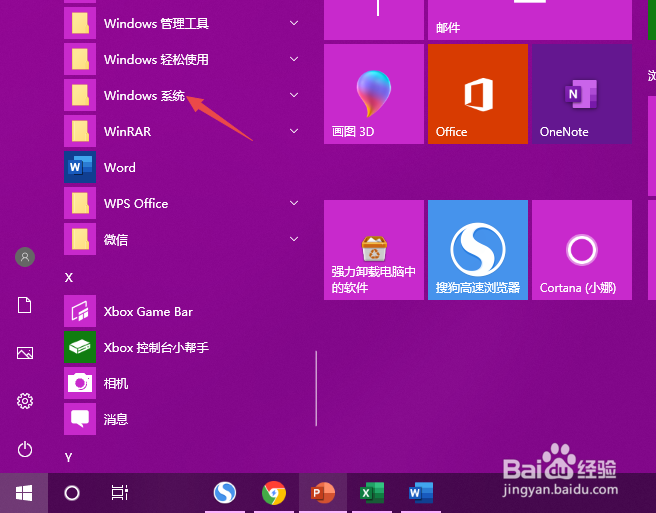Screen dimensions: 656x513
Task: Click the WinRAR folder label
Action: 128,131
